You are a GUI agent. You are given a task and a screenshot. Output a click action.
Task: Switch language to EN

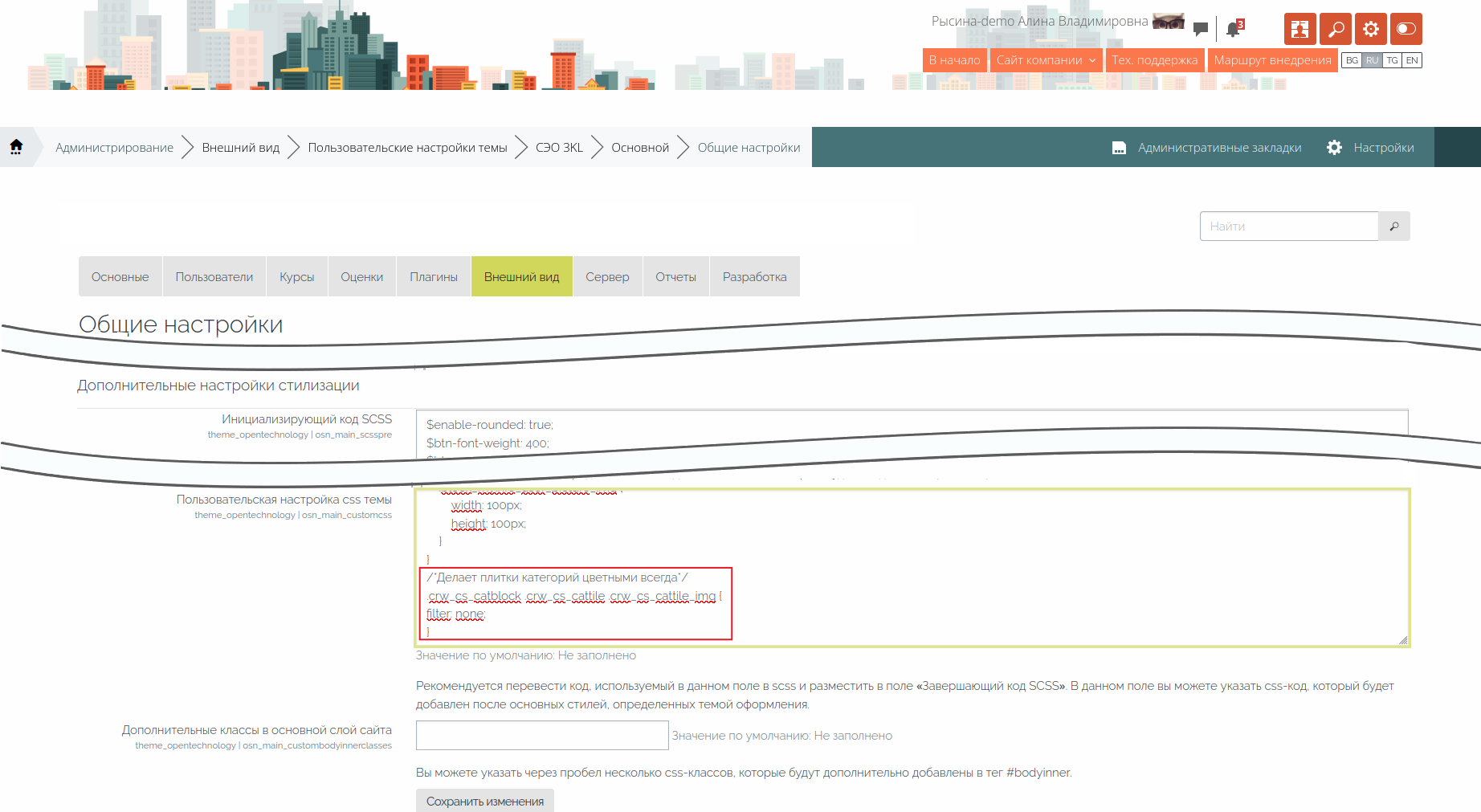[1412, 60]
